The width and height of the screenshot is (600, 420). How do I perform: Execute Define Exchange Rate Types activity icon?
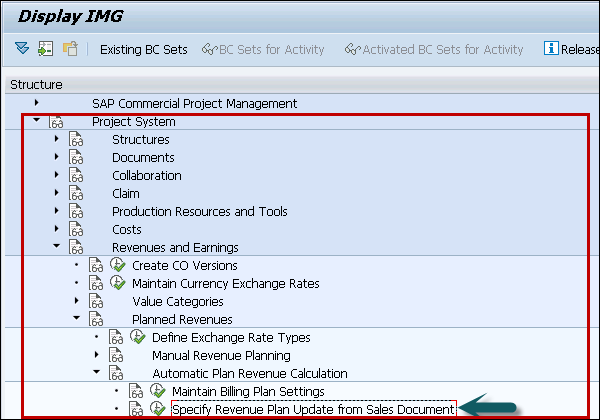tap(137, 337)
